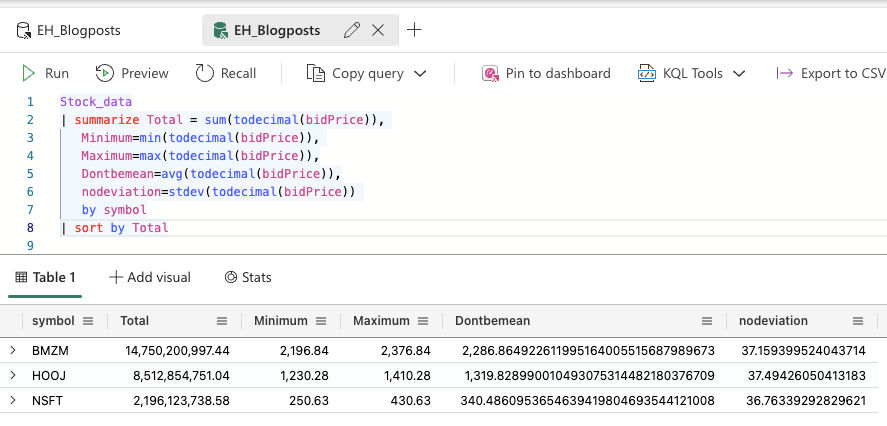This screenshot has width=887, height=426.
Task: Select the Table 1 tab
Action: click(46, 277)
